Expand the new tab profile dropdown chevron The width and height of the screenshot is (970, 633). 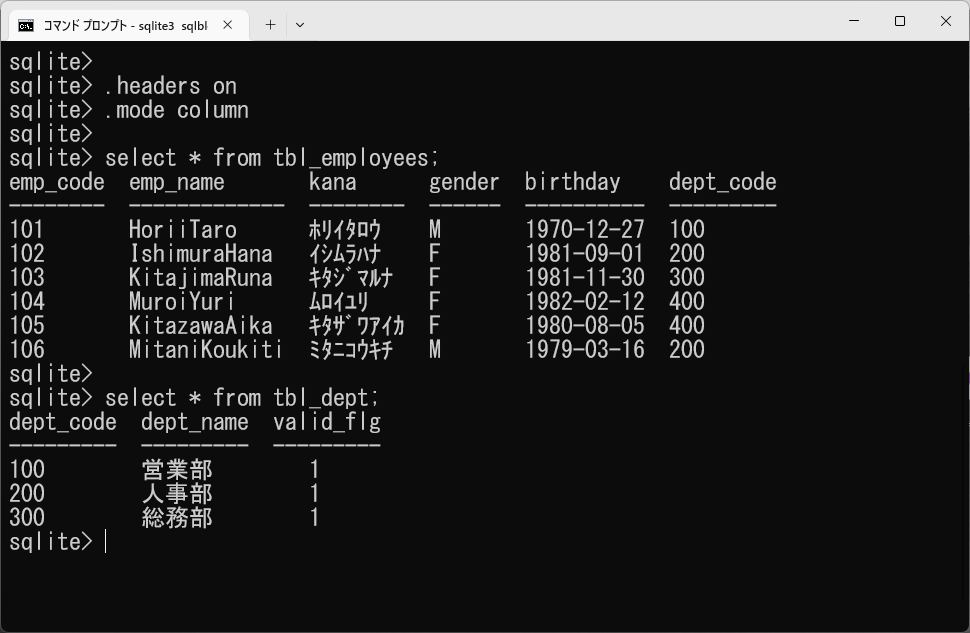pyautogui.click(x=300, y=25)
